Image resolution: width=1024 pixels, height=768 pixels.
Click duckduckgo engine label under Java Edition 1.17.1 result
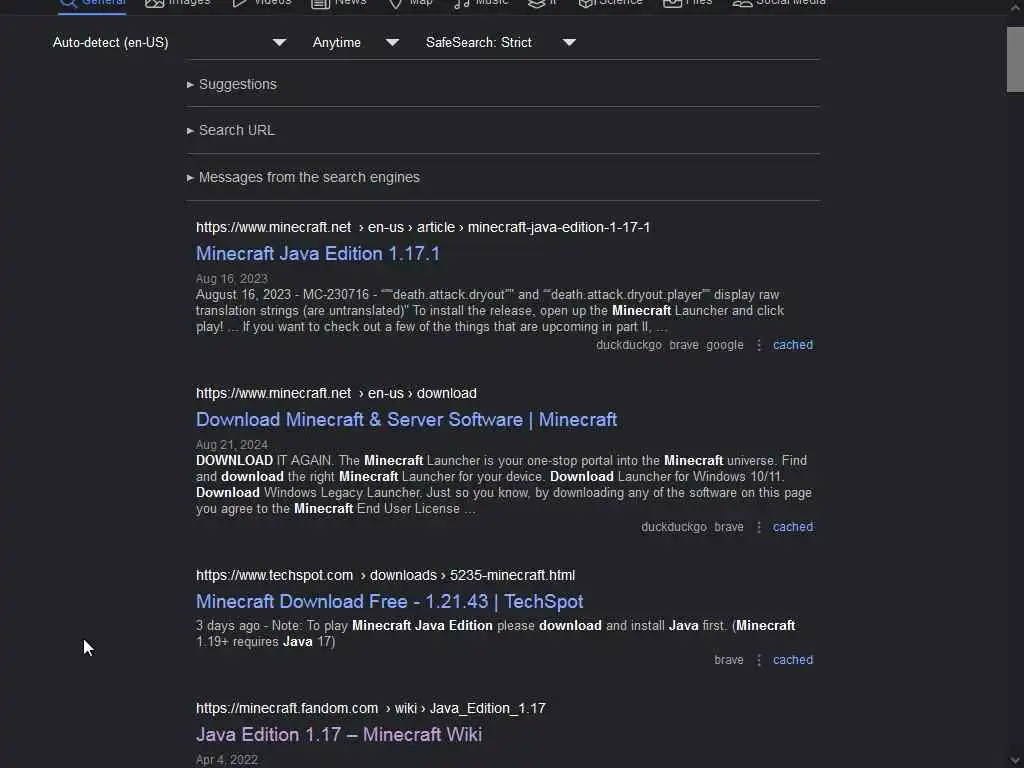[628, 345]
